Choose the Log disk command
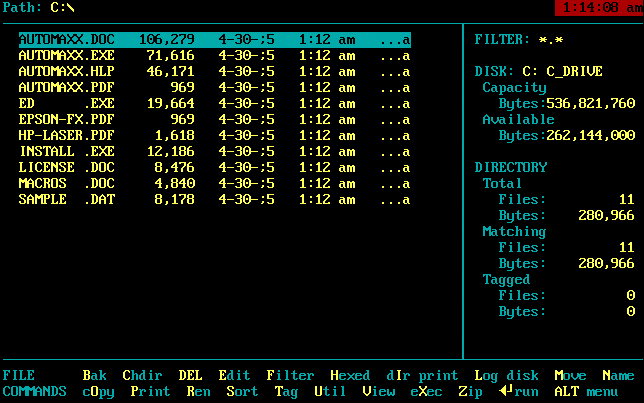644x403 pixels. click(x=506, y=375)
